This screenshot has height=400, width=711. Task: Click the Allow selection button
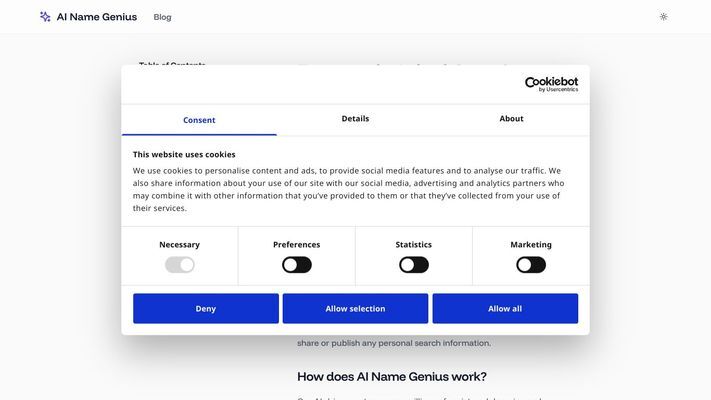tap(355, 308)
